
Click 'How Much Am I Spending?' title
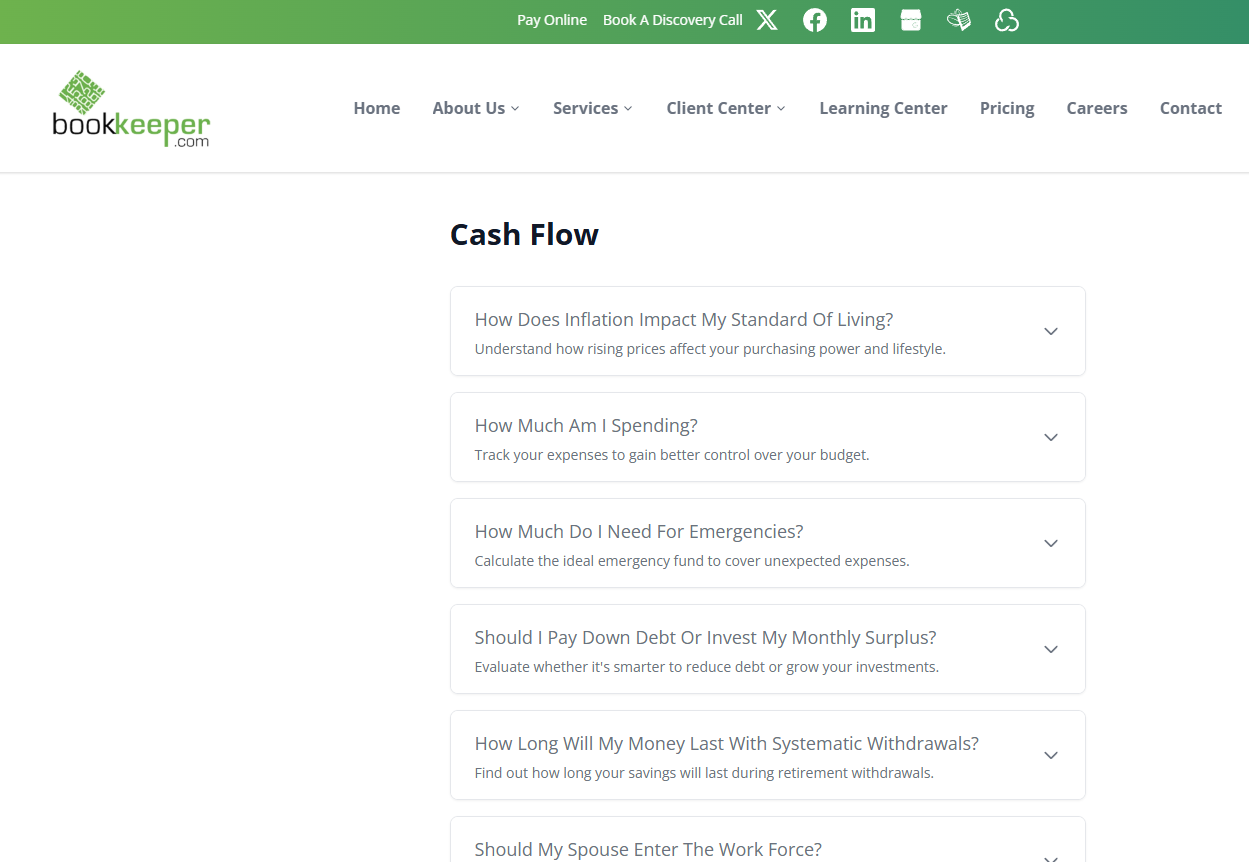(586, 426)
